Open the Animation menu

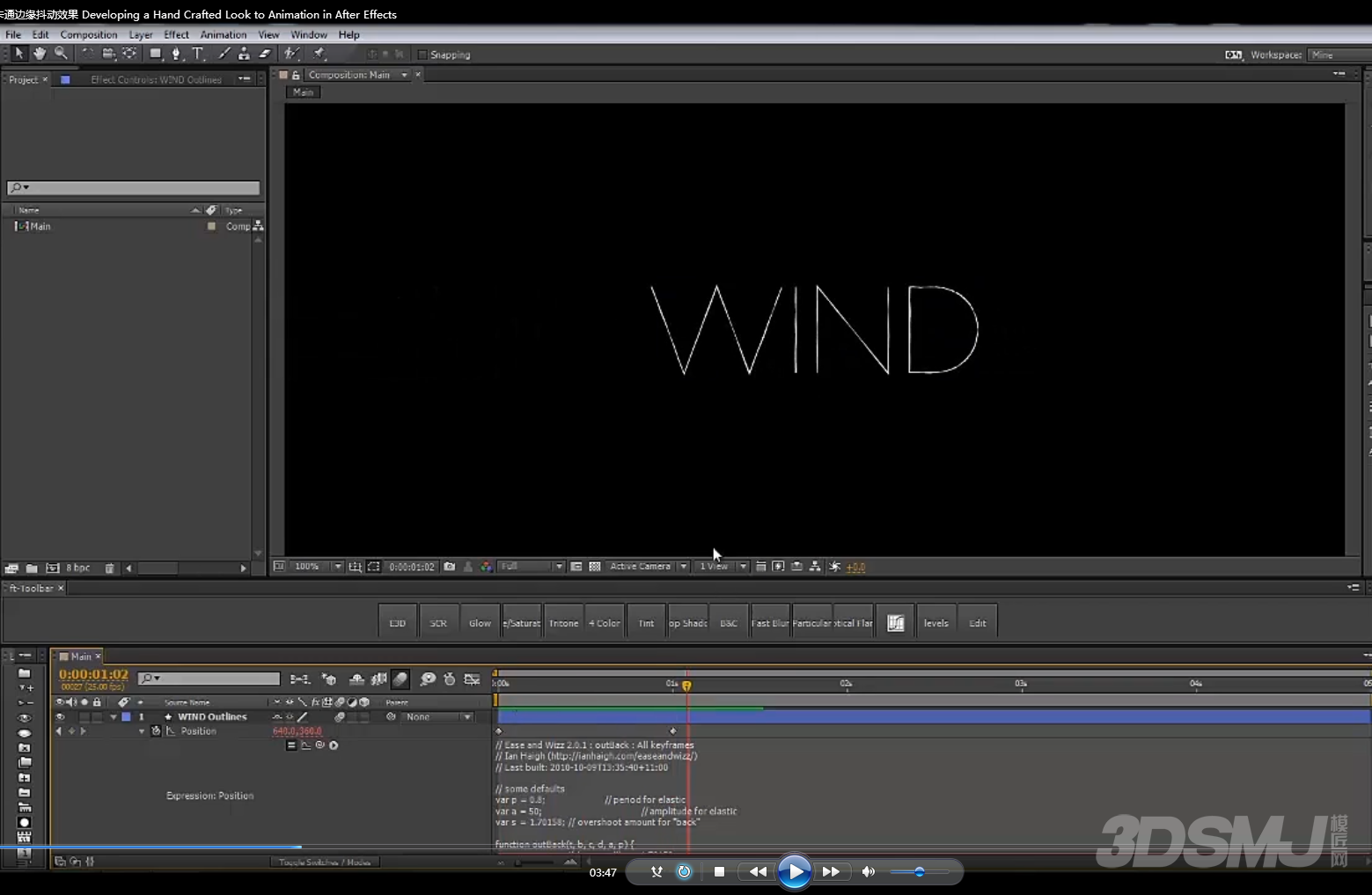pyautogui.click(x=224, y=35)
